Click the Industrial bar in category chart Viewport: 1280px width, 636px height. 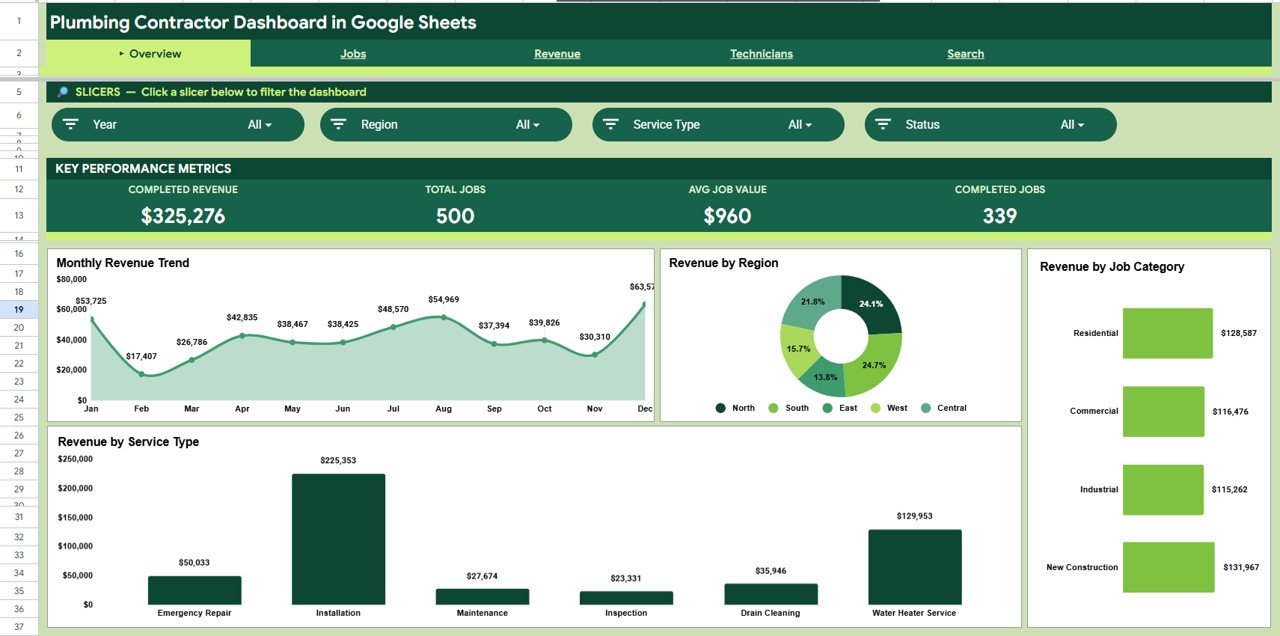coord(1163,490)
